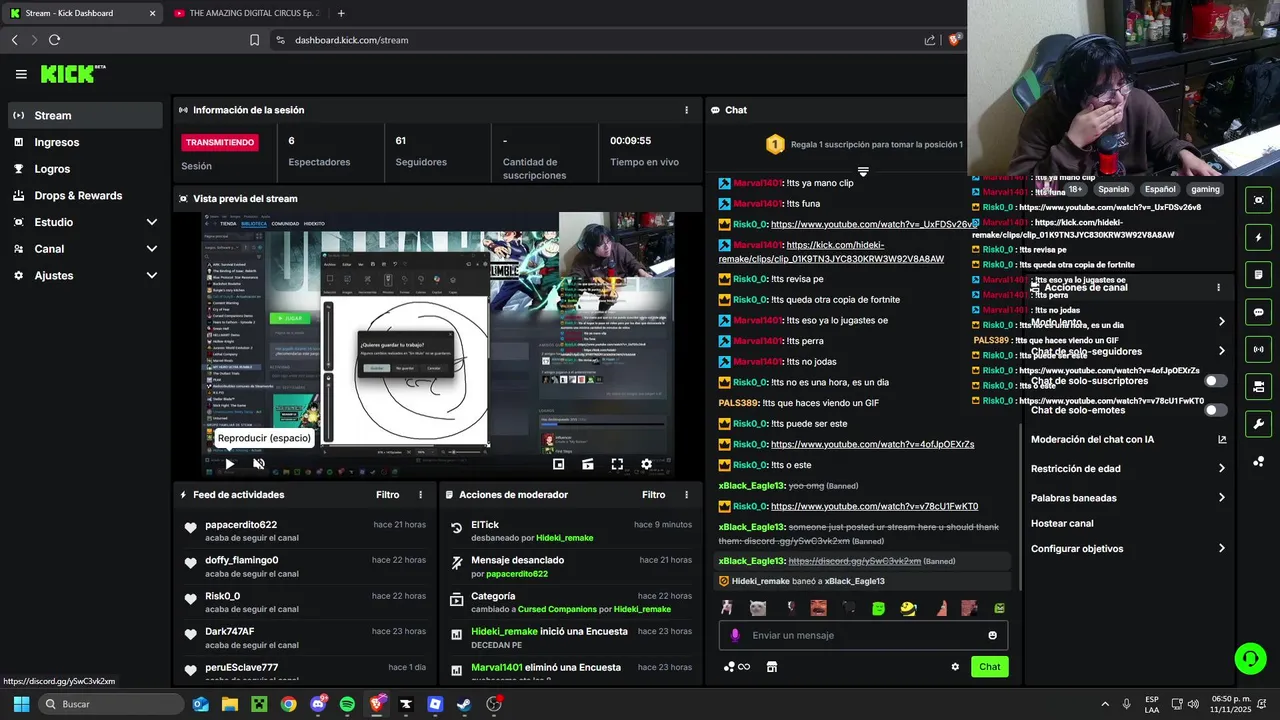The width and height of the screenshot is (1280, 720).
Task: Click the Enviar un mensaje chat input
Action: (863, 635)
